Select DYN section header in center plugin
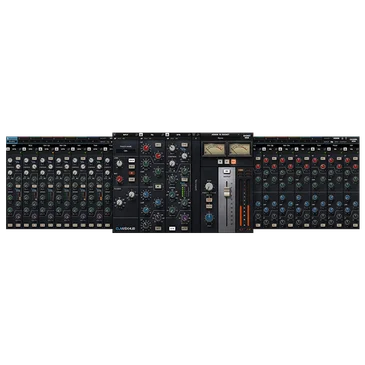365x365 pixels. click(178, 135)
